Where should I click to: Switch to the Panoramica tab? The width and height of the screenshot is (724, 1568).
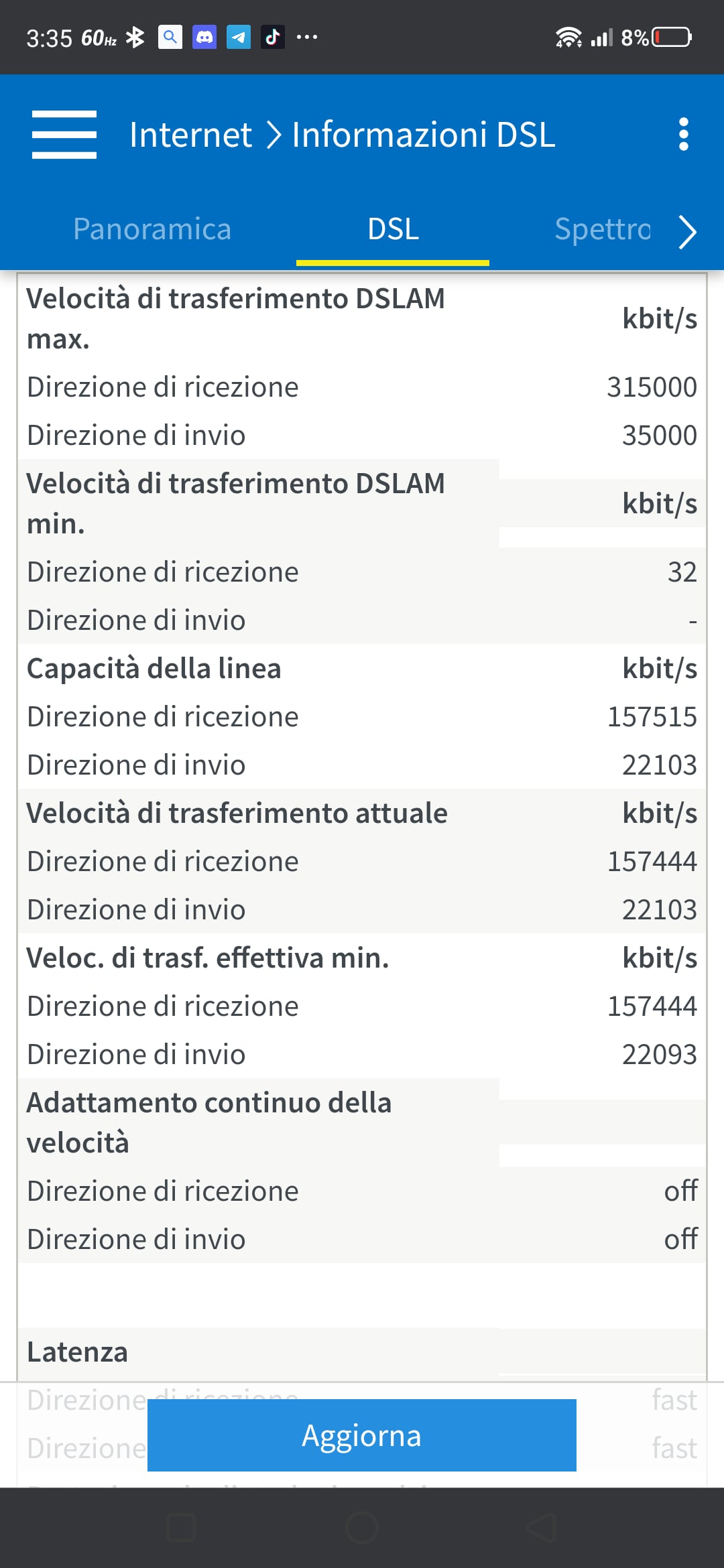pyautogui.click(x=152, y=229)
